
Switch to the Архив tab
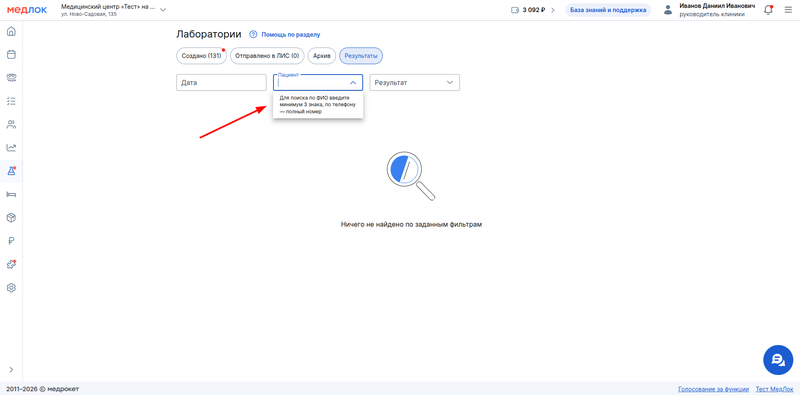(321, 56)
